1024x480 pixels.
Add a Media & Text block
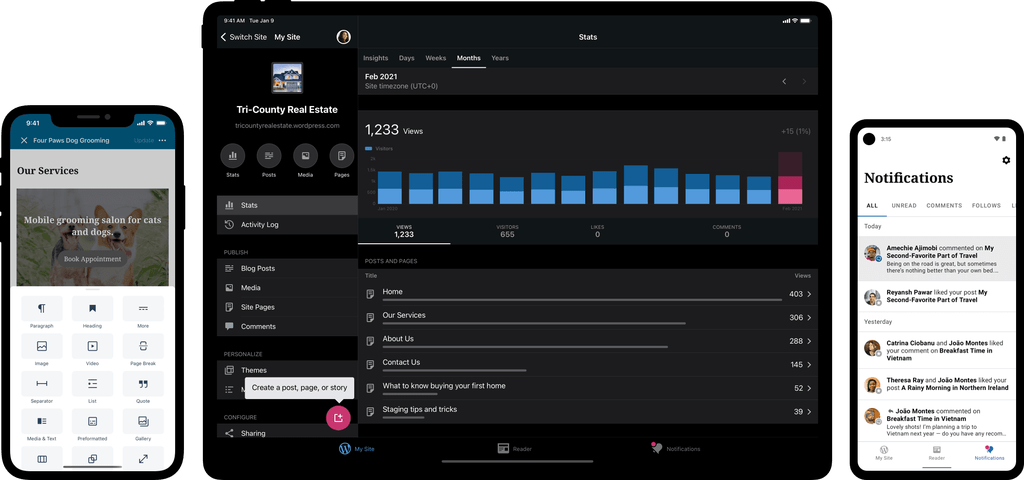42,421
